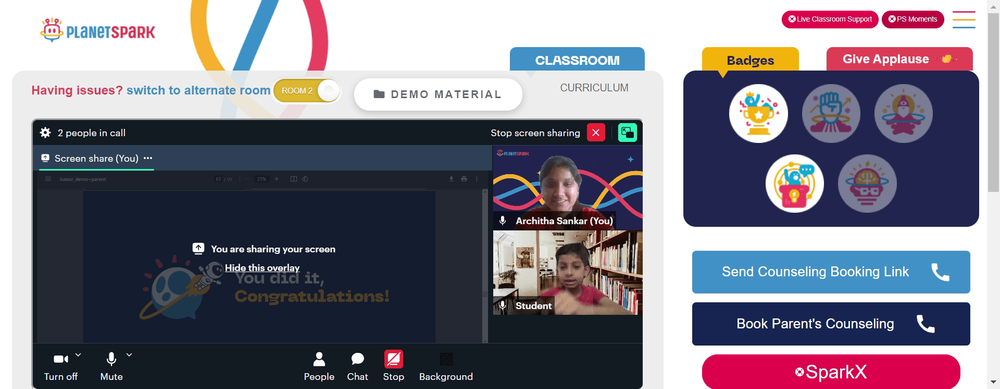Screen dimensions: 1000x389
Task: Click the Student's microphone icon
Action: tap(503, 305)
